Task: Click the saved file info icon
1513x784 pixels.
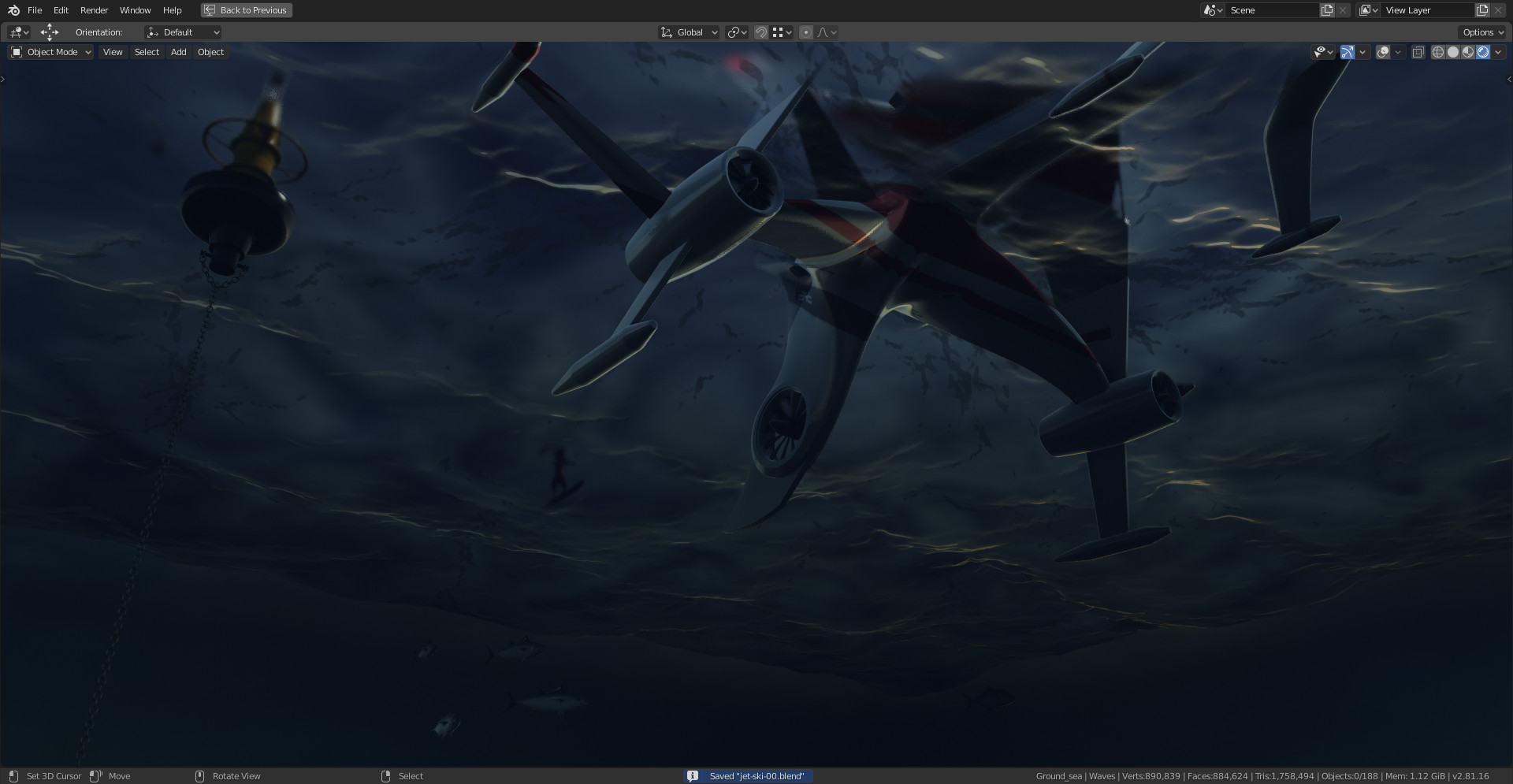Action: coord(693,776)
